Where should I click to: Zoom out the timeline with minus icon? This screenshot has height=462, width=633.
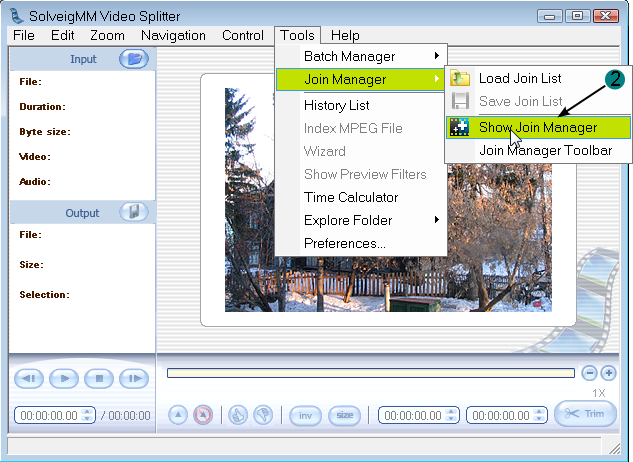click(589, 373)
